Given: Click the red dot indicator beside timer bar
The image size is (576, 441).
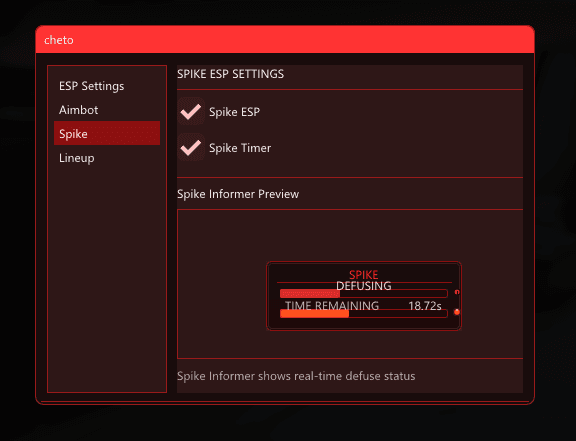Looking at the screenshot, I should coord(457,312).
